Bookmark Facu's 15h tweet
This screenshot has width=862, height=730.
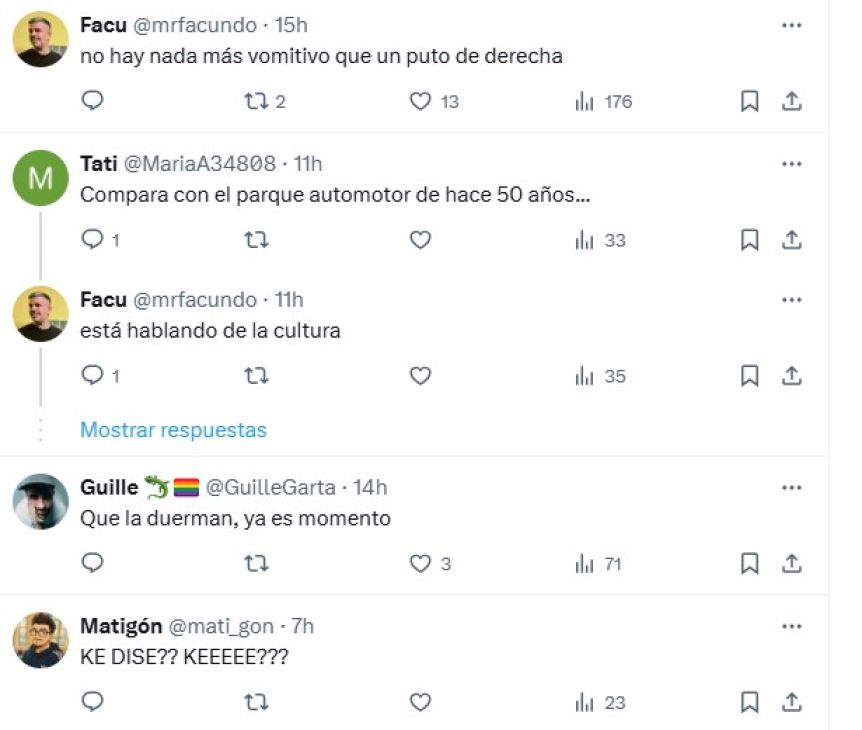pyautogui.click(x=749, y=101)
